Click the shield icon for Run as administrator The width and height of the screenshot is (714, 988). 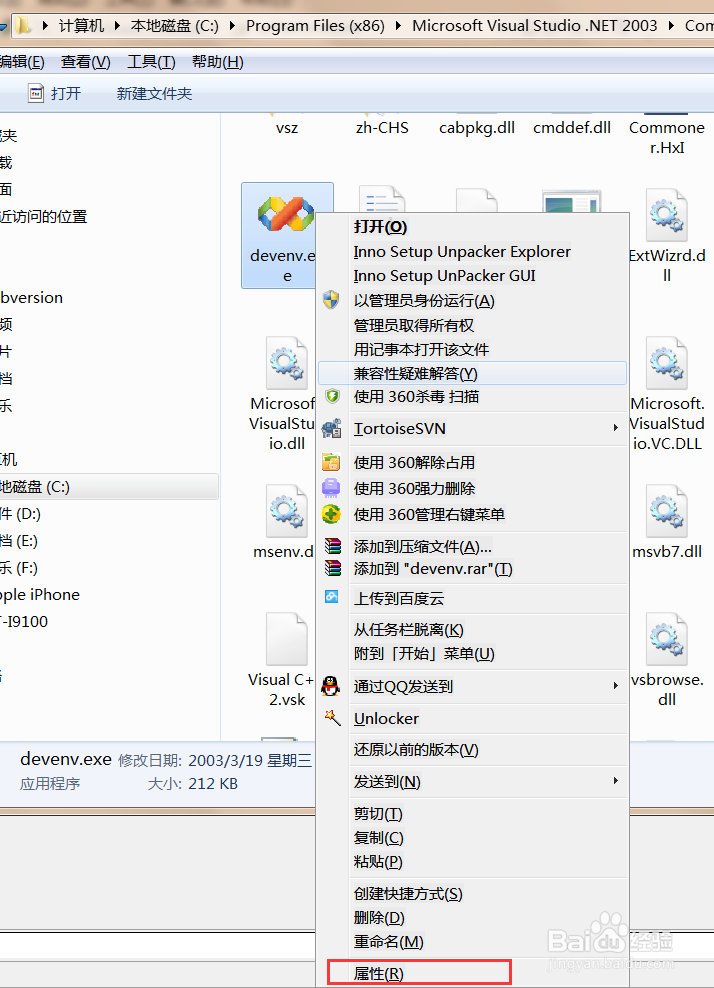(331, 300)
